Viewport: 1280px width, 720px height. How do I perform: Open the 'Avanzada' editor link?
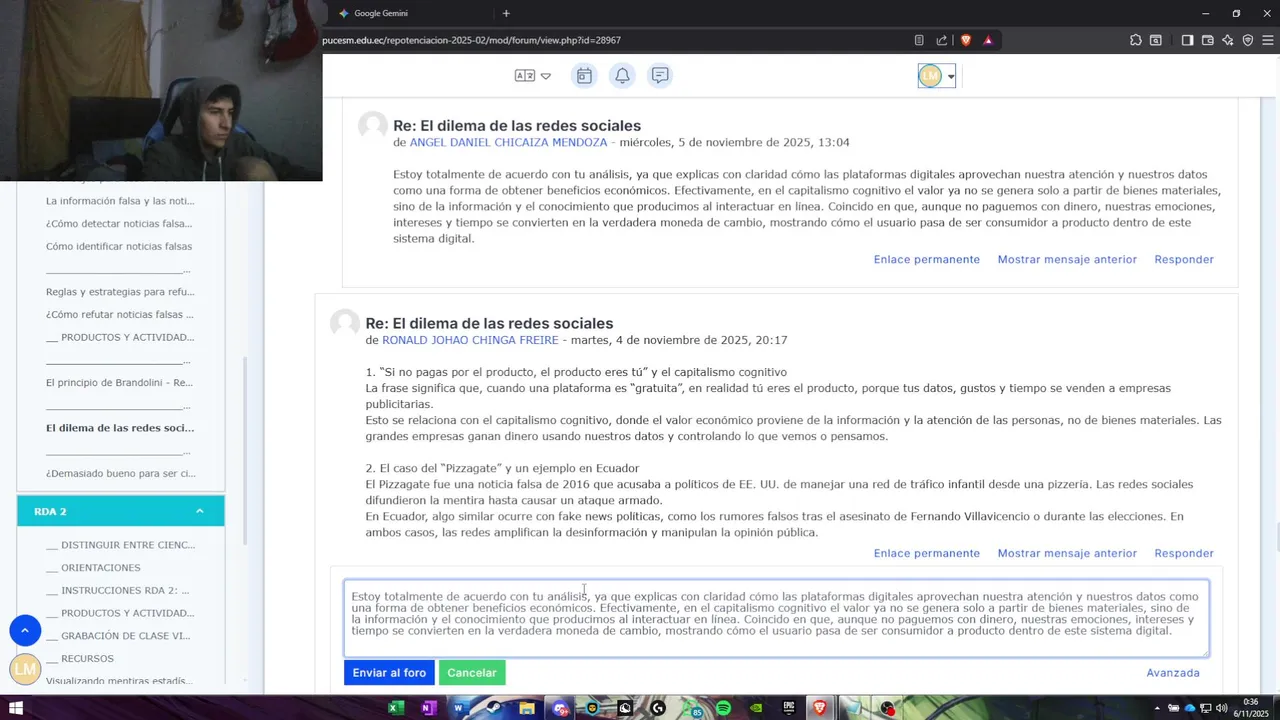pos(1173,673)
